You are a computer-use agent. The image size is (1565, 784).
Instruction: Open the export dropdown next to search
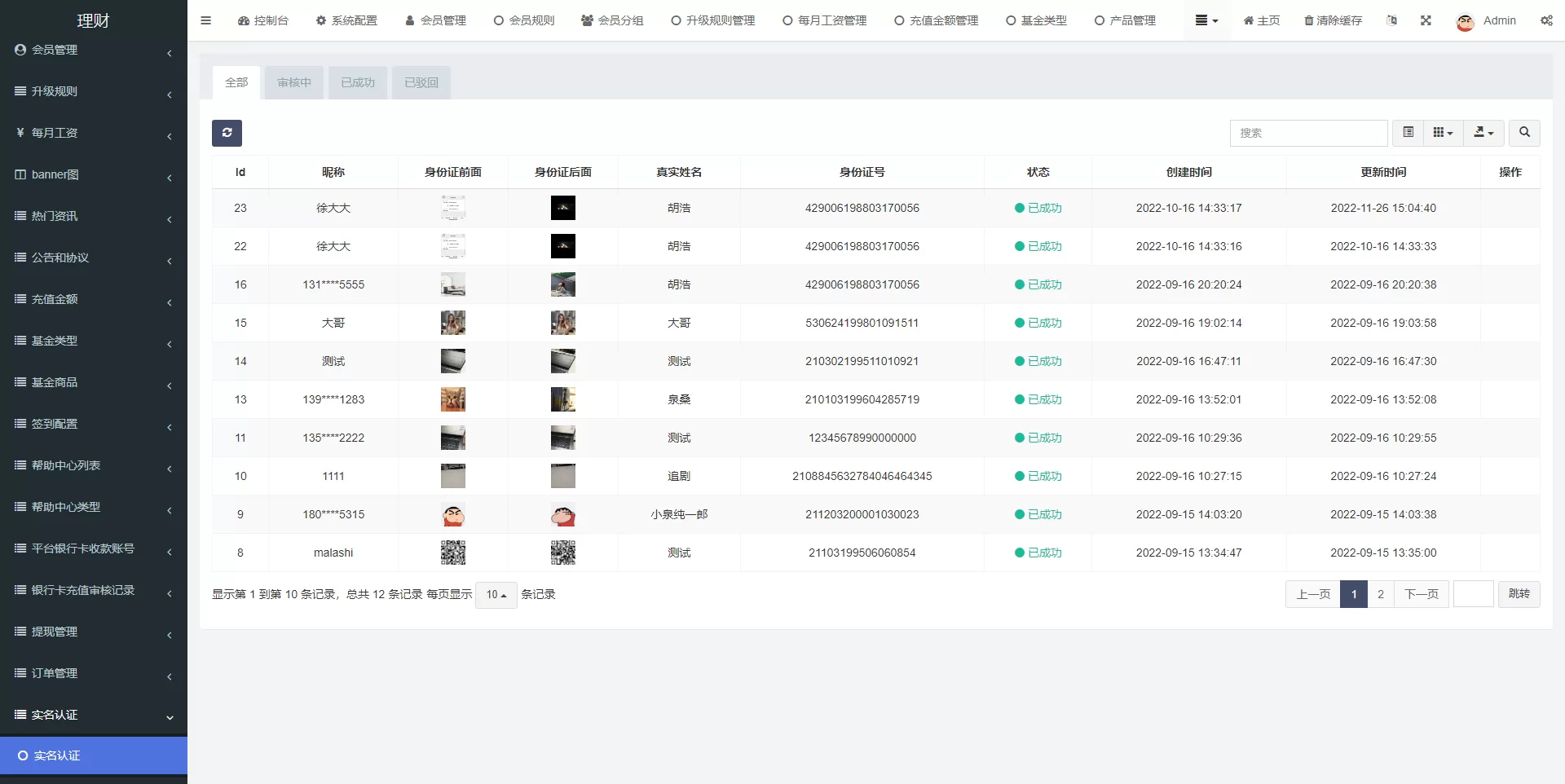pos(1483,132)
